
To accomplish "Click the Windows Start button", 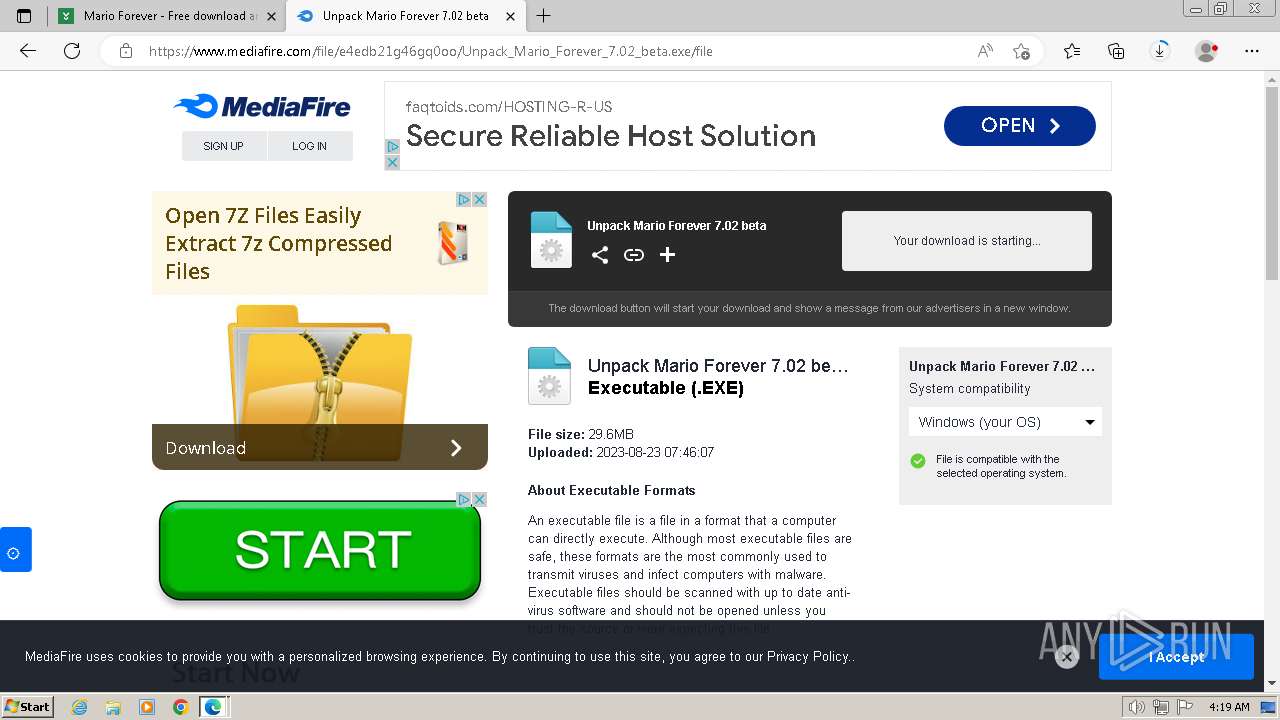I will pos(27,707).
